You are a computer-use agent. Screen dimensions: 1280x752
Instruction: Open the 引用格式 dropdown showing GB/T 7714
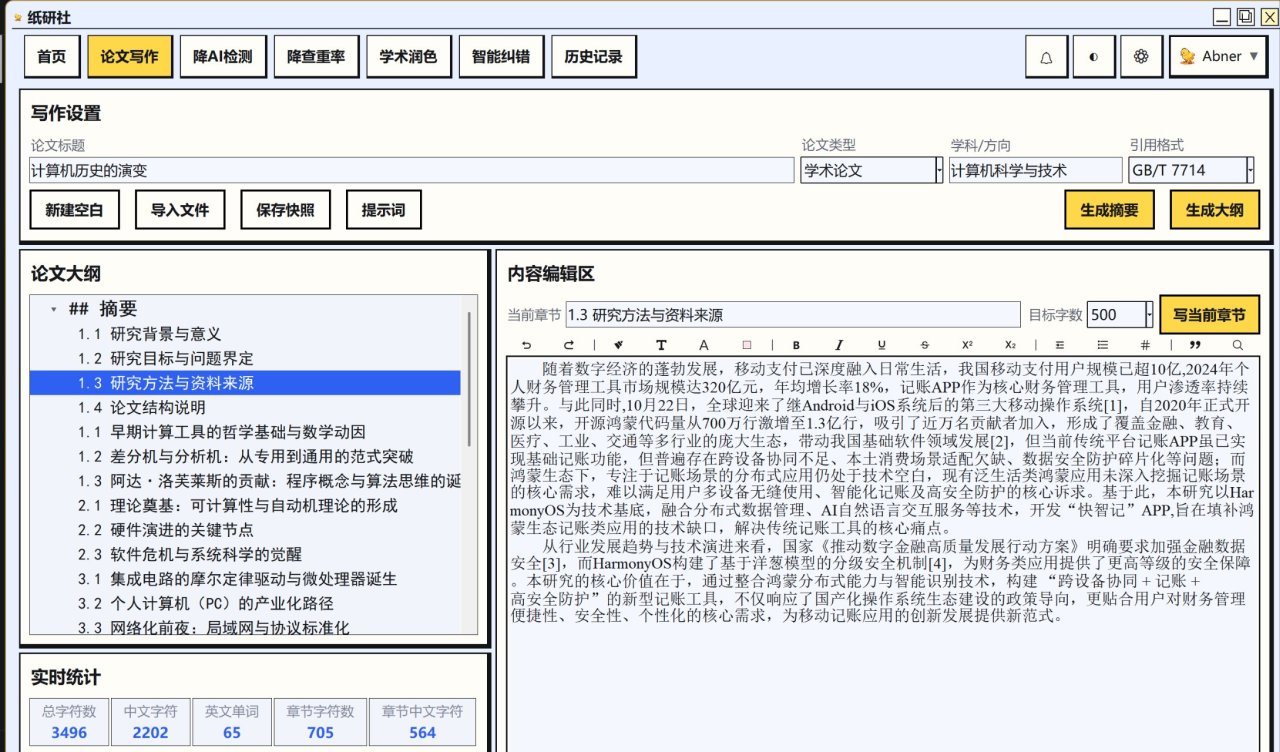click(x=1250, y=171)
